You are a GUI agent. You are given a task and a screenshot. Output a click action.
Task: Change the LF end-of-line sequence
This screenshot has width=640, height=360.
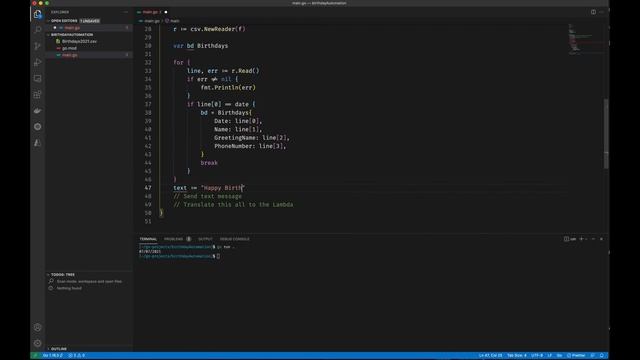coord(549,356)
